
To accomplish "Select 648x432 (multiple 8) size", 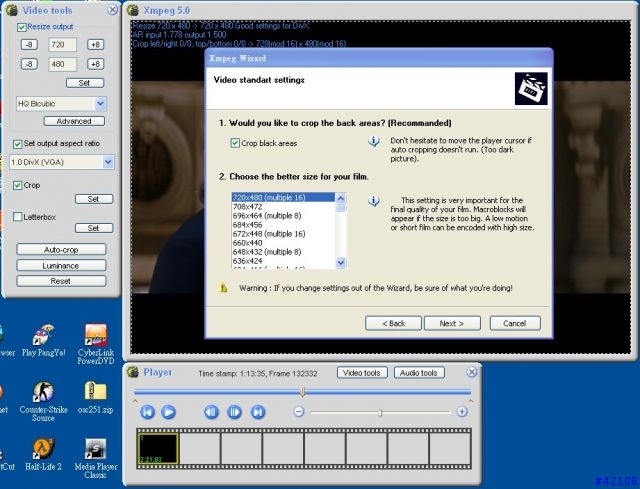I will (x=283, y=252).
